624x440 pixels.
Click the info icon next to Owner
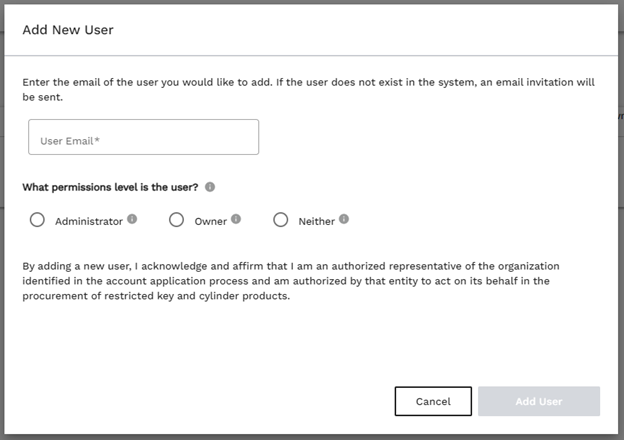pos(236,219)
